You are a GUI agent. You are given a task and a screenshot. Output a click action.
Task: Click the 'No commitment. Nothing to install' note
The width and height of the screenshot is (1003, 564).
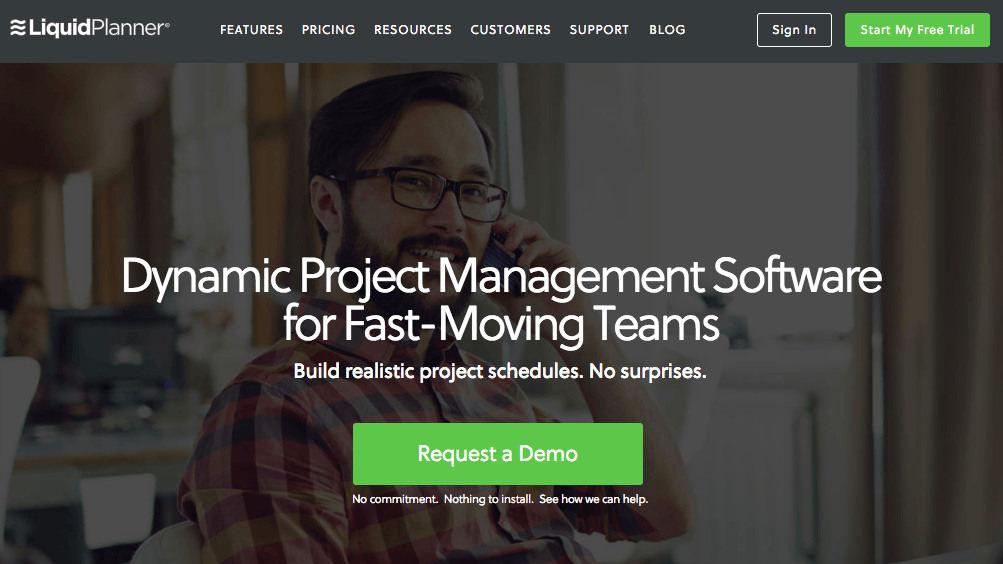(x=500, y=498)
